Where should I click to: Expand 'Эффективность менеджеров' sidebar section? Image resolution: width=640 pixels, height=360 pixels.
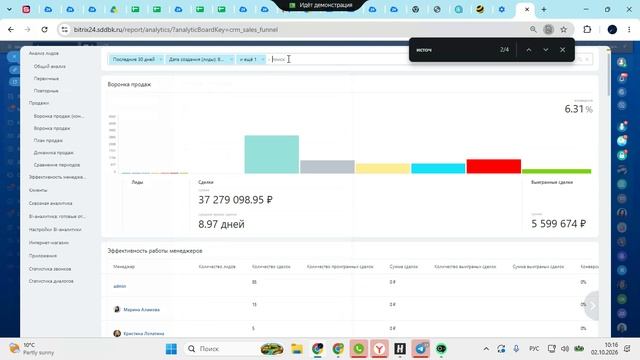click(57, 177)
